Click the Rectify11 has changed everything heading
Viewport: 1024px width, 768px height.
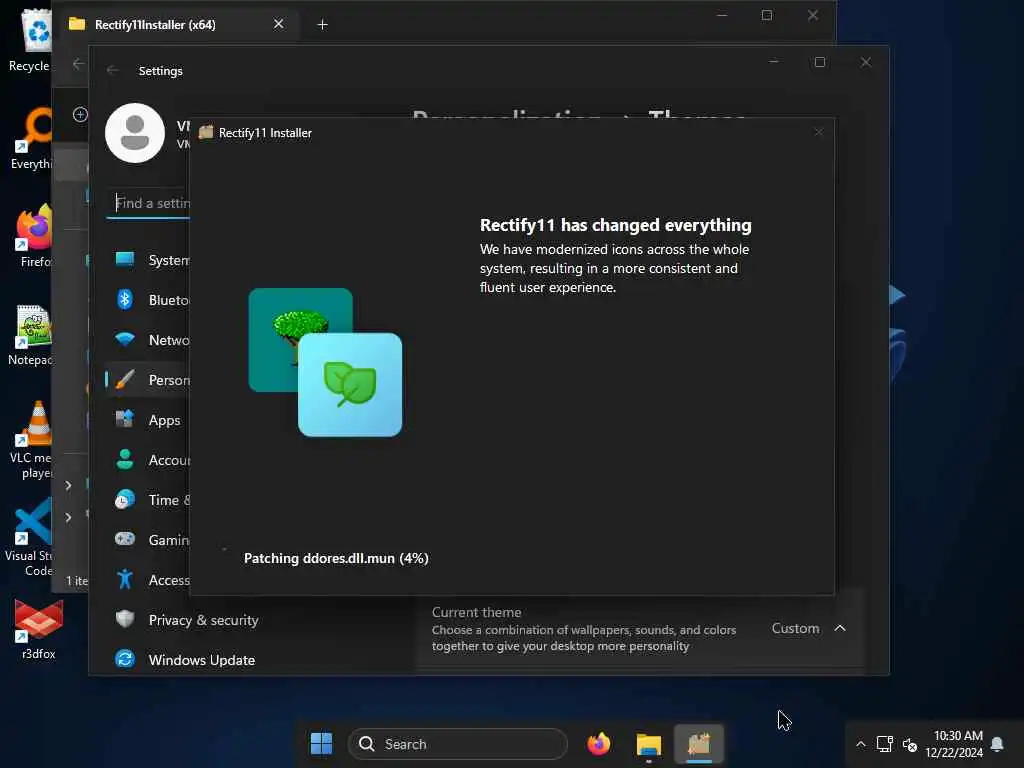tap(615, 225)
